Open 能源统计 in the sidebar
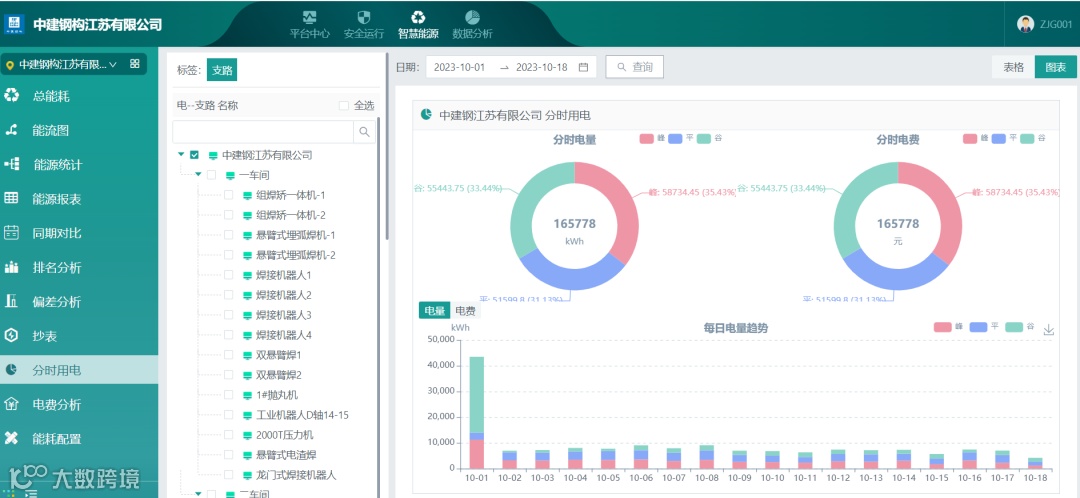Viewport: 1080px width, 498px height. coord(58,165)
